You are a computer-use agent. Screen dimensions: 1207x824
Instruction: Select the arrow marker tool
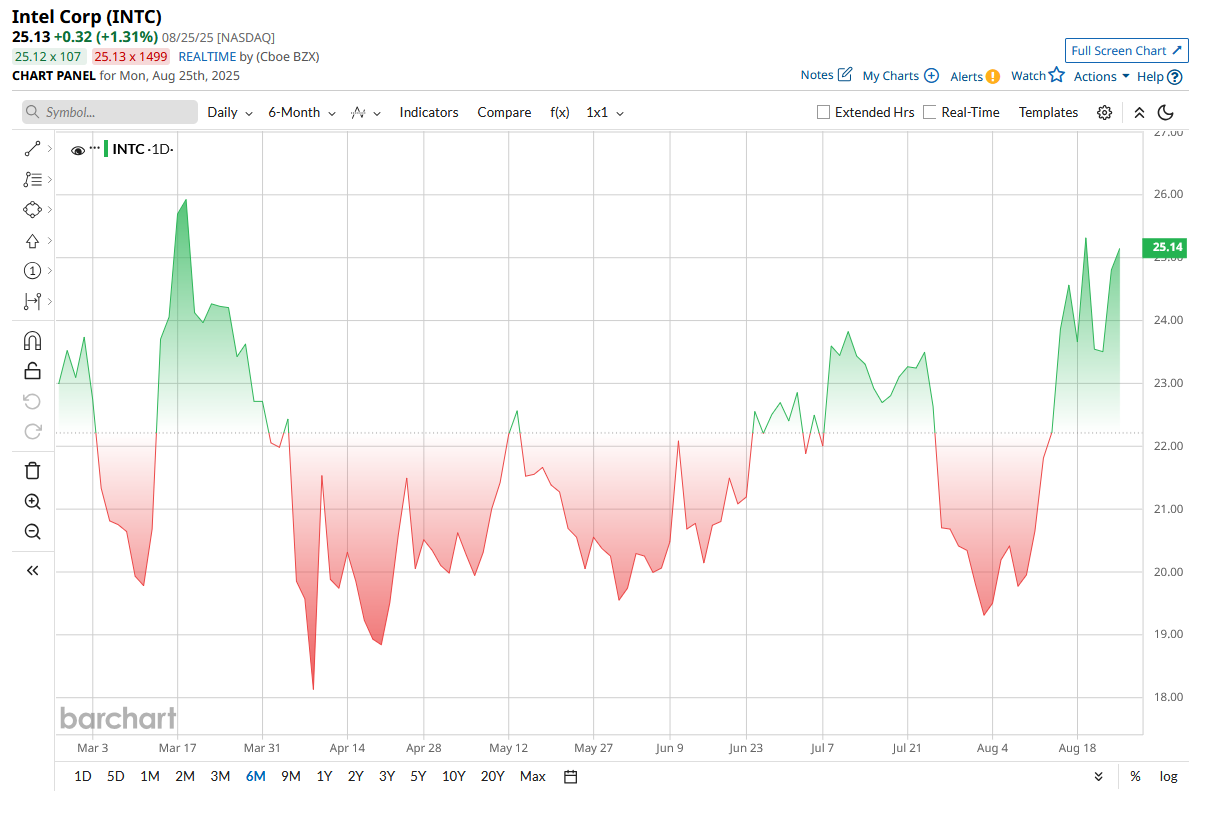[x=32, y=241]
